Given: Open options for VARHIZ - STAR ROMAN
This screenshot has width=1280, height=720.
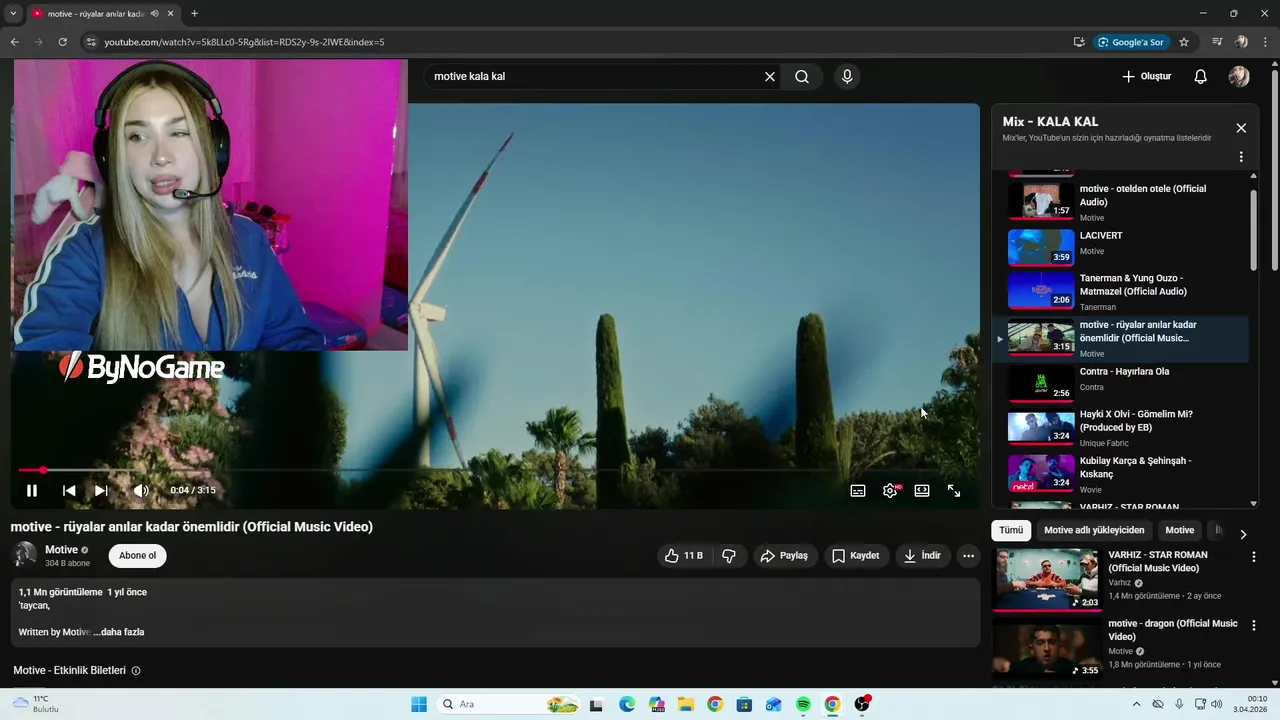Looking at the screenshot, I should pos(1253,557).
